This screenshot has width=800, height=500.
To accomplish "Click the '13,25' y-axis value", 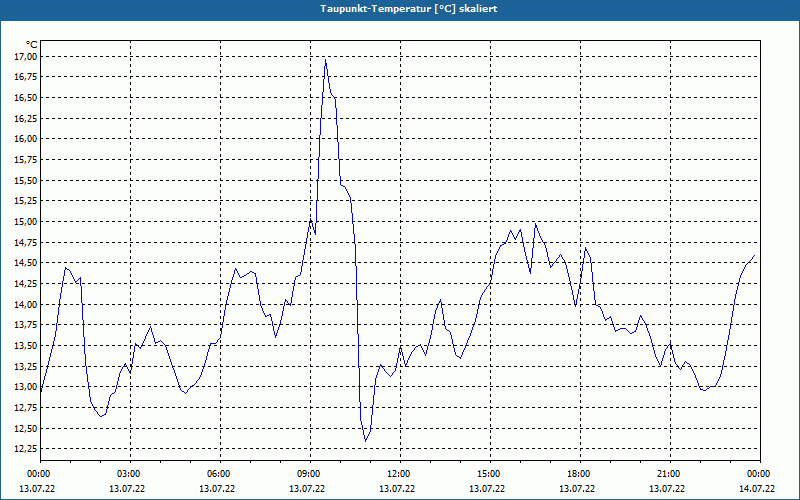I will pos(26,366).
